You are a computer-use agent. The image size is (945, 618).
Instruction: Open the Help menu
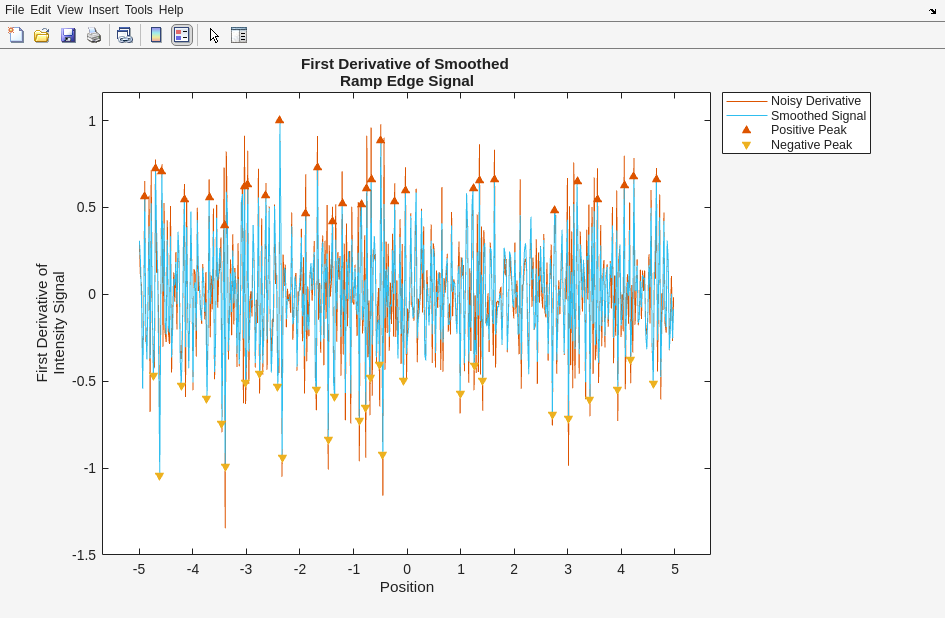pyautogui.click(x=171, y=10)
